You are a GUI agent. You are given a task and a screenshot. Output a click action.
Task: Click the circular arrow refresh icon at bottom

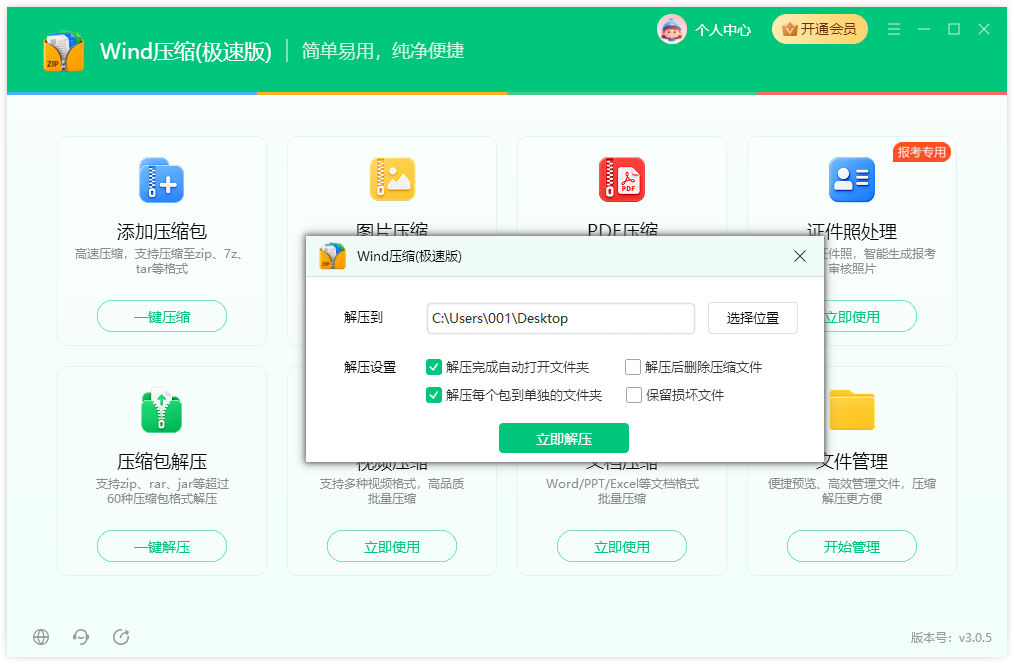click(121, 637)
